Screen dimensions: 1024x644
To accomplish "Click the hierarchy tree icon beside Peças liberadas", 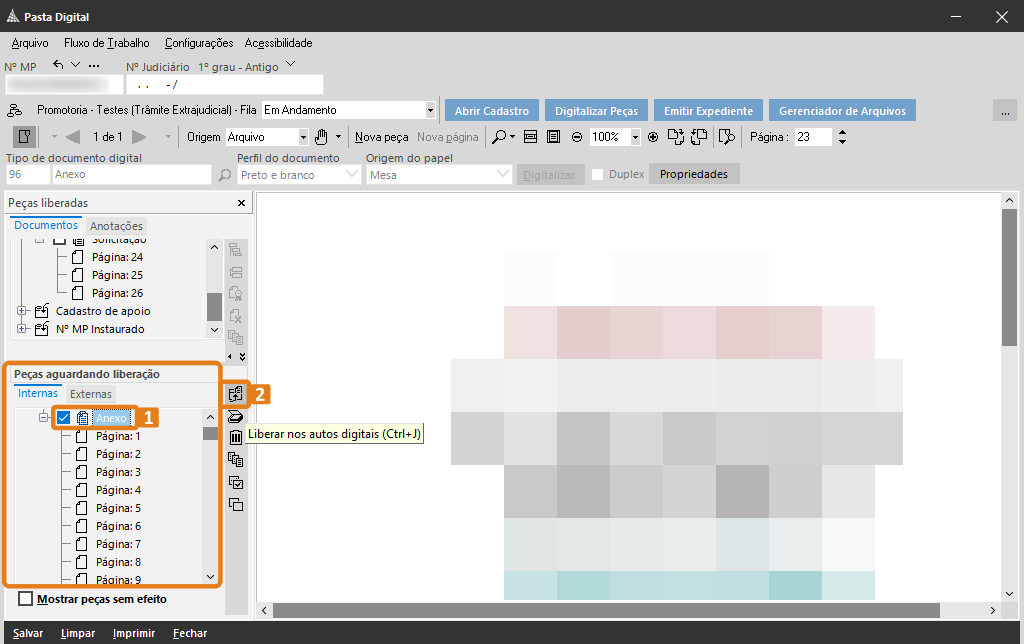I will tap(236, 250).
